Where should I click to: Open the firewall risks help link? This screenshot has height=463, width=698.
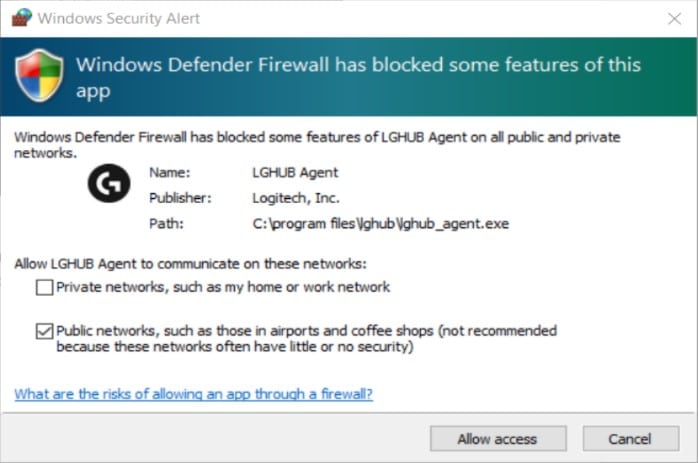(193, 394)
